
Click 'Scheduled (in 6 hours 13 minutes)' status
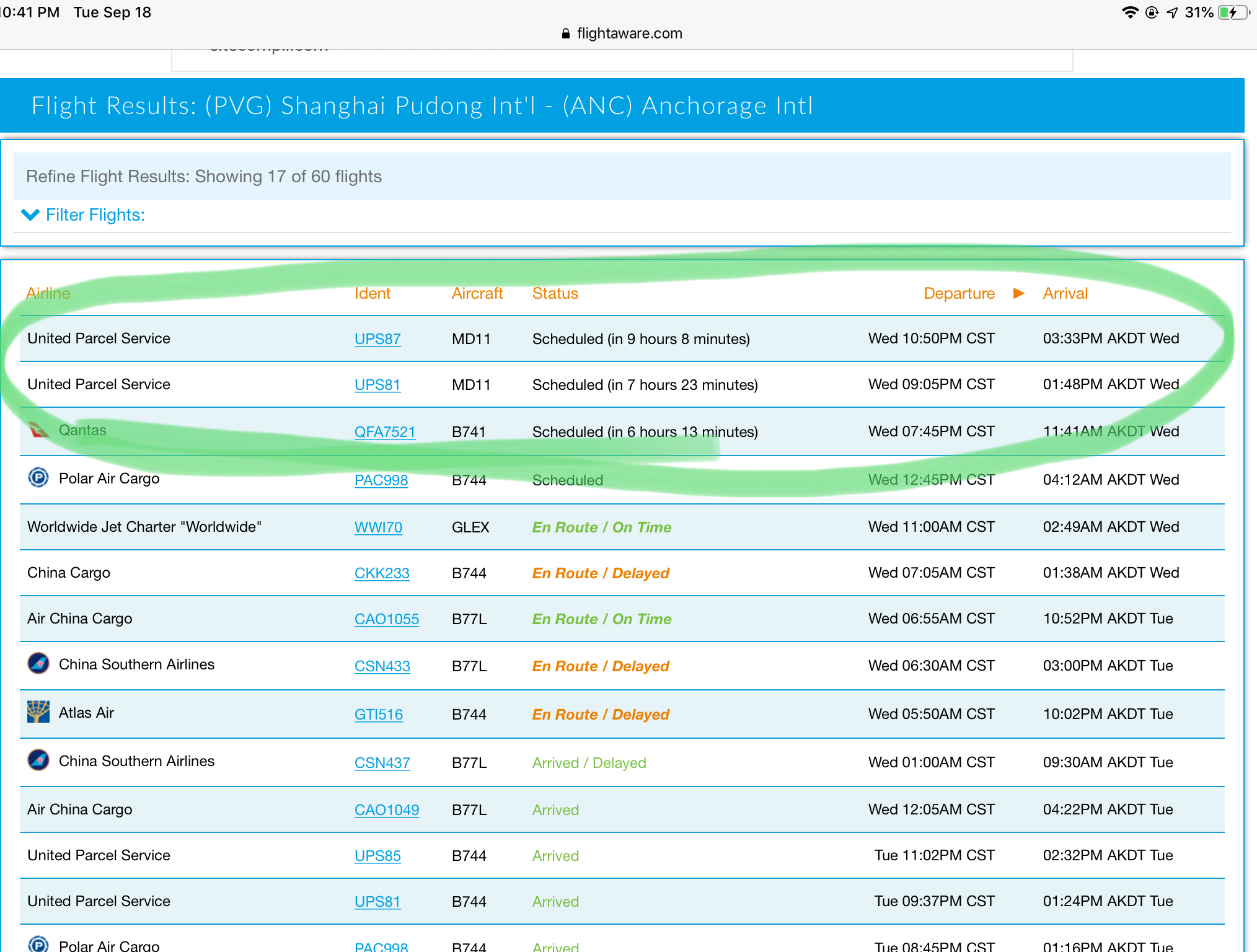(645, 432)
